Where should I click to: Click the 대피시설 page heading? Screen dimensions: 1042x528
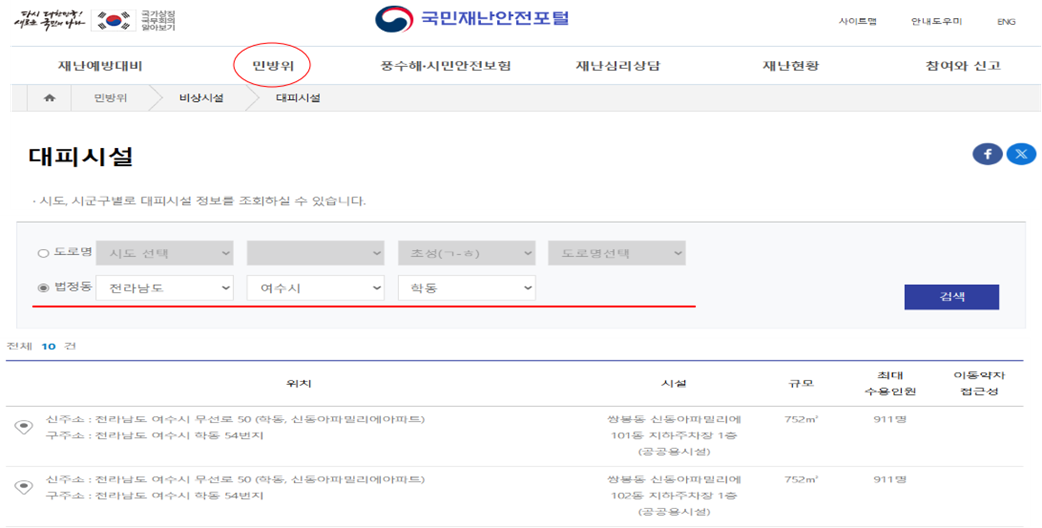[81, 156]
